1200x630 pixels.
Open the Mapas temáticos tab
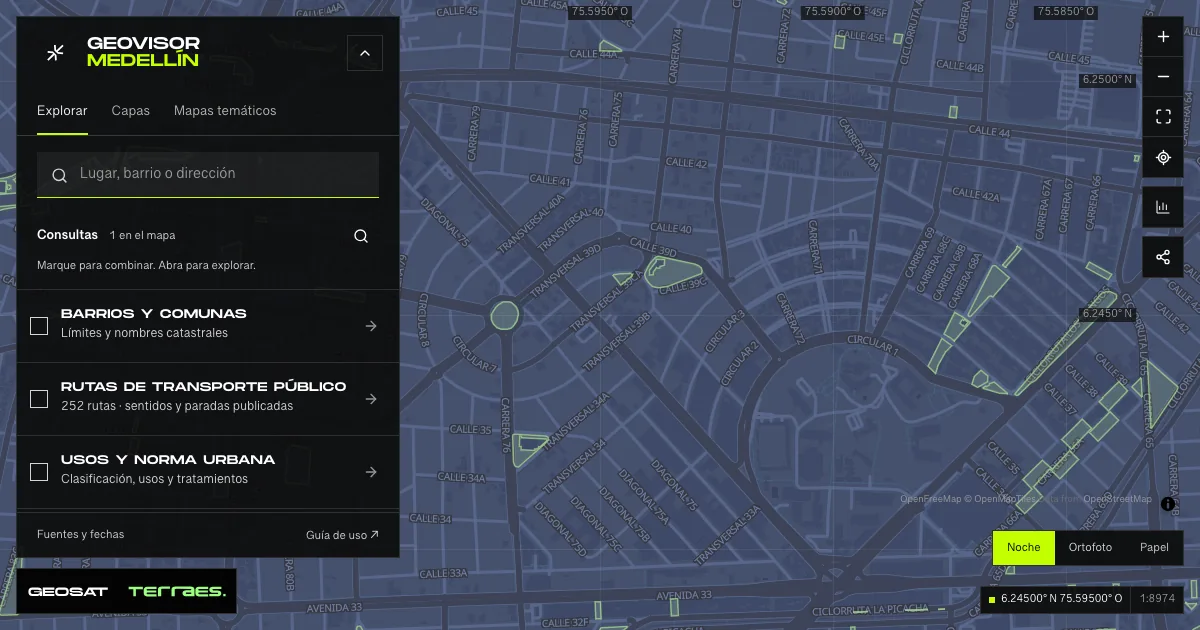click(x=225, y=111)
